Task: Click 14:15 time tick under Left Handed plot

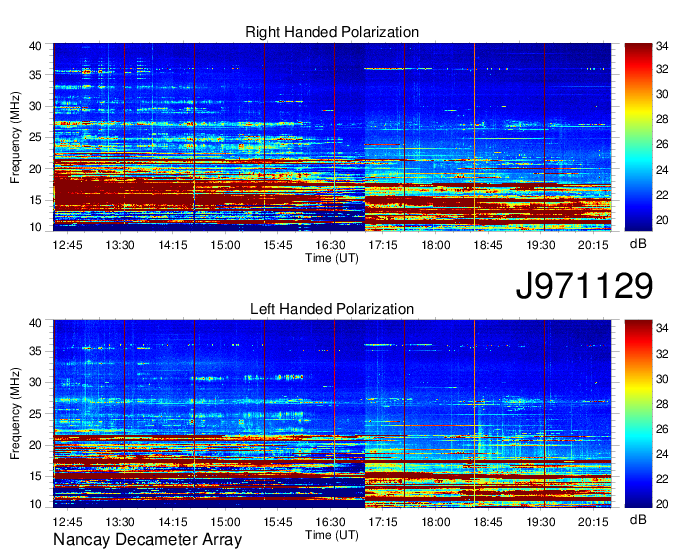Action: click(173, 522)
